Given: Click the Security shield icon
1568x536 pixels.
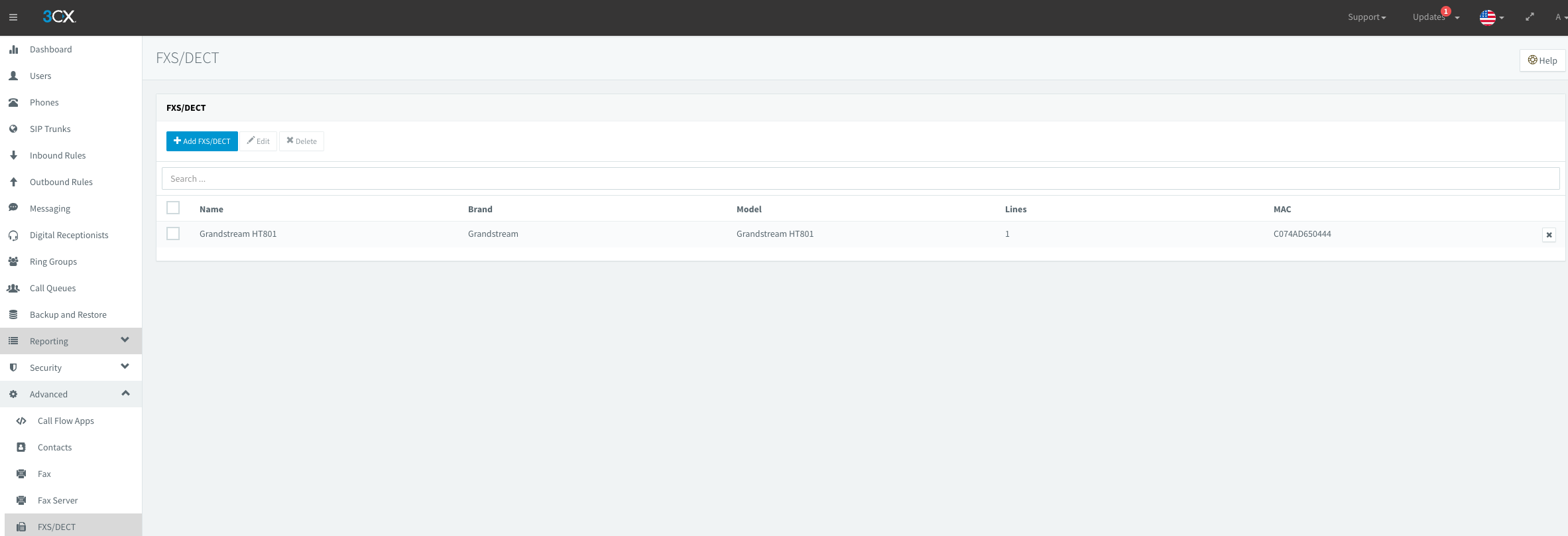Looking at the screenshot, I should coord(13,368).
